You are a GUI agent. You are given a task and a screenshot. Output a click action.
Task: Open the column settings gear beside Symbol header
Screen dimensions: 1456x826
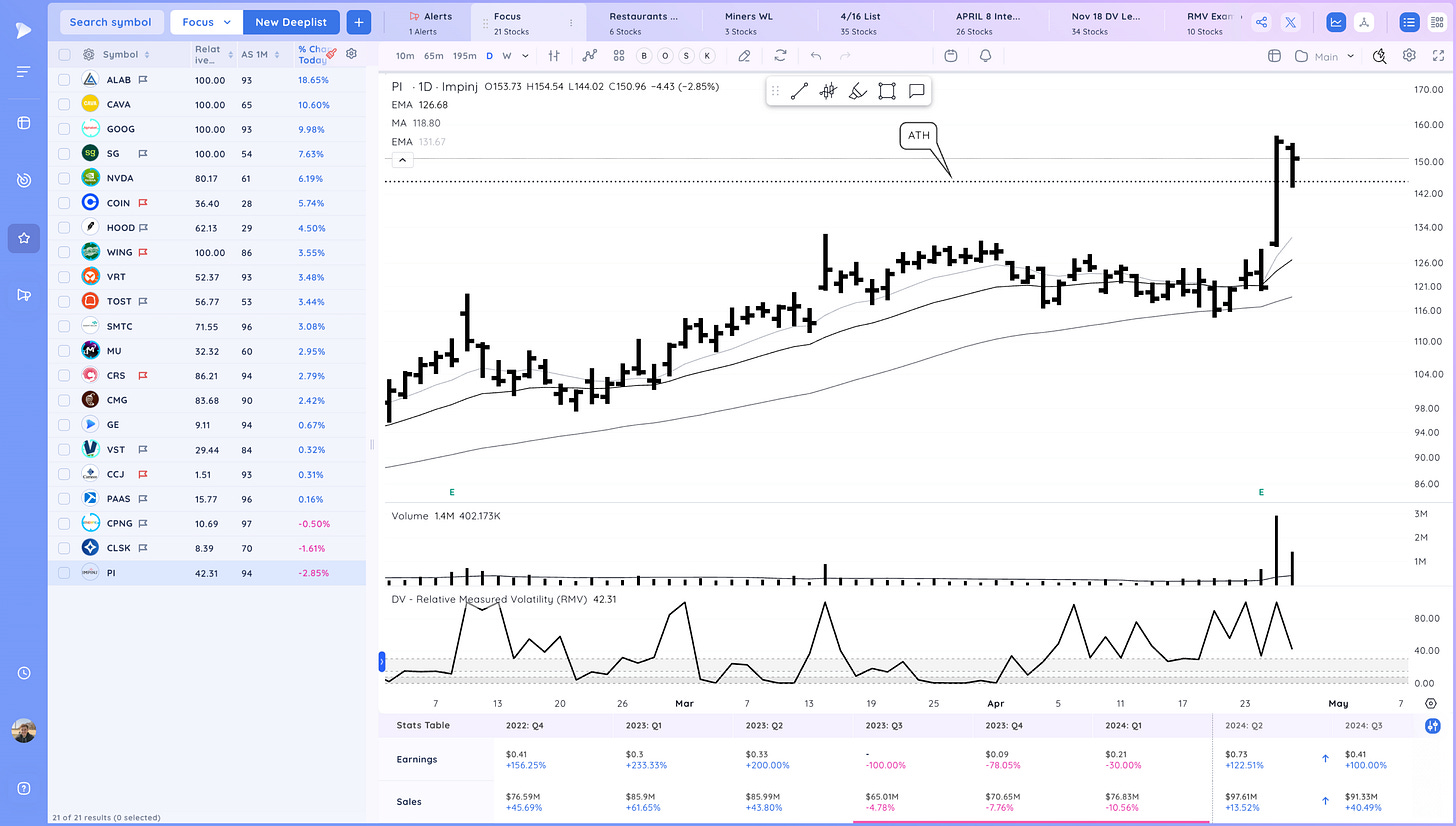(x=89, y=55)
